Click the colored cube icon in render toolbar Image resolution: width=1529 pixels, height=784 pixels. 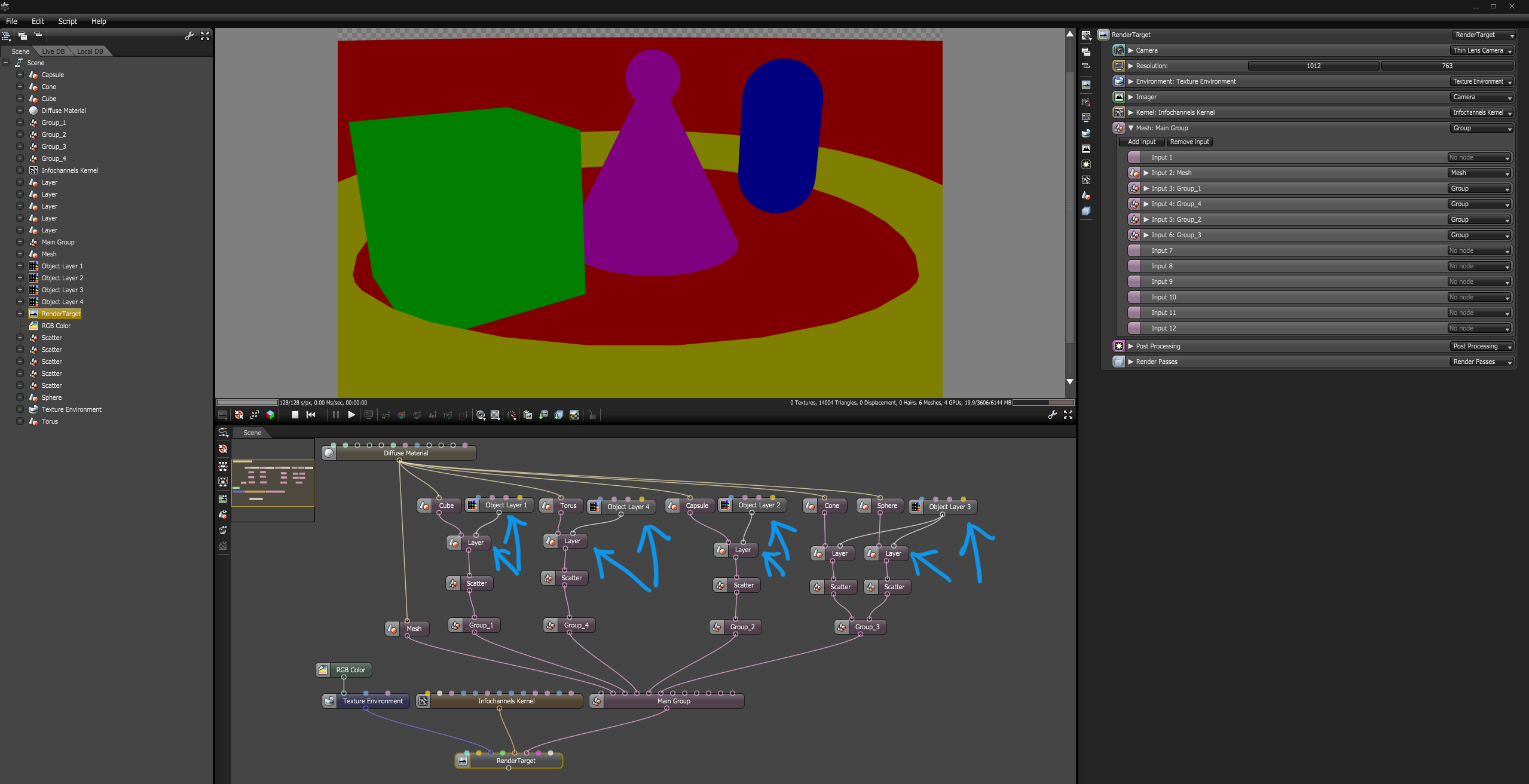270,415
